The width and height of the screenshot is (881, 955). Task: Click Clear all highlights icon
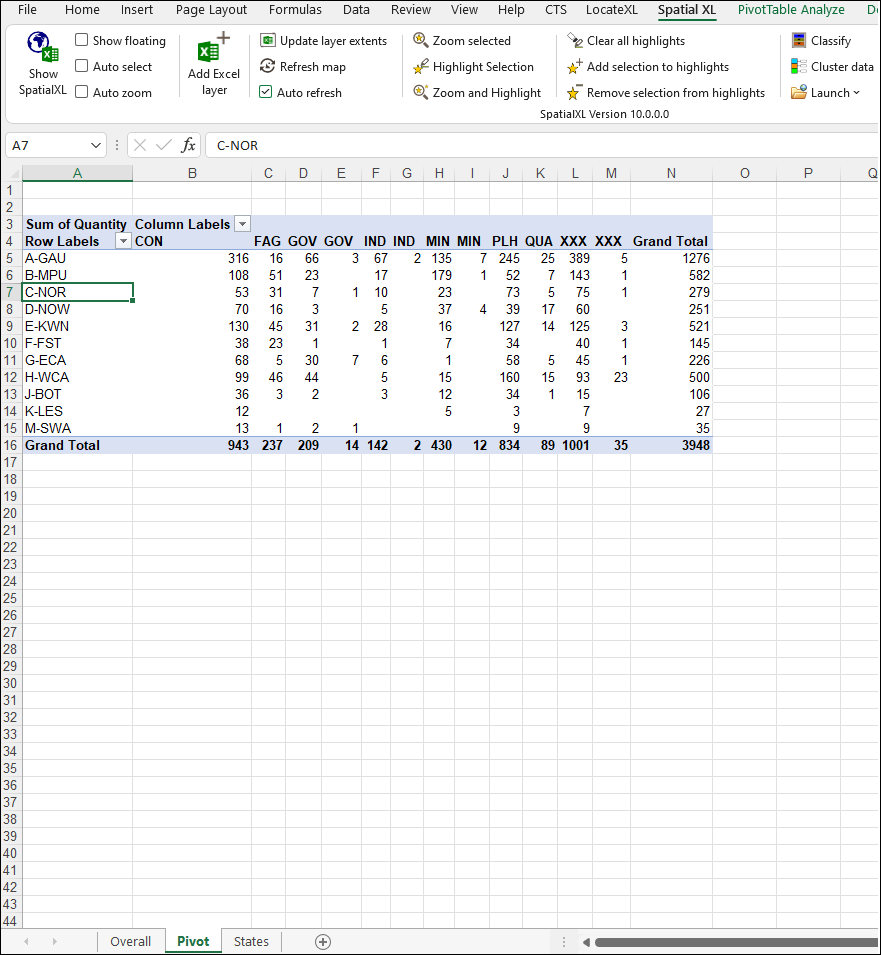click(575, 41)
